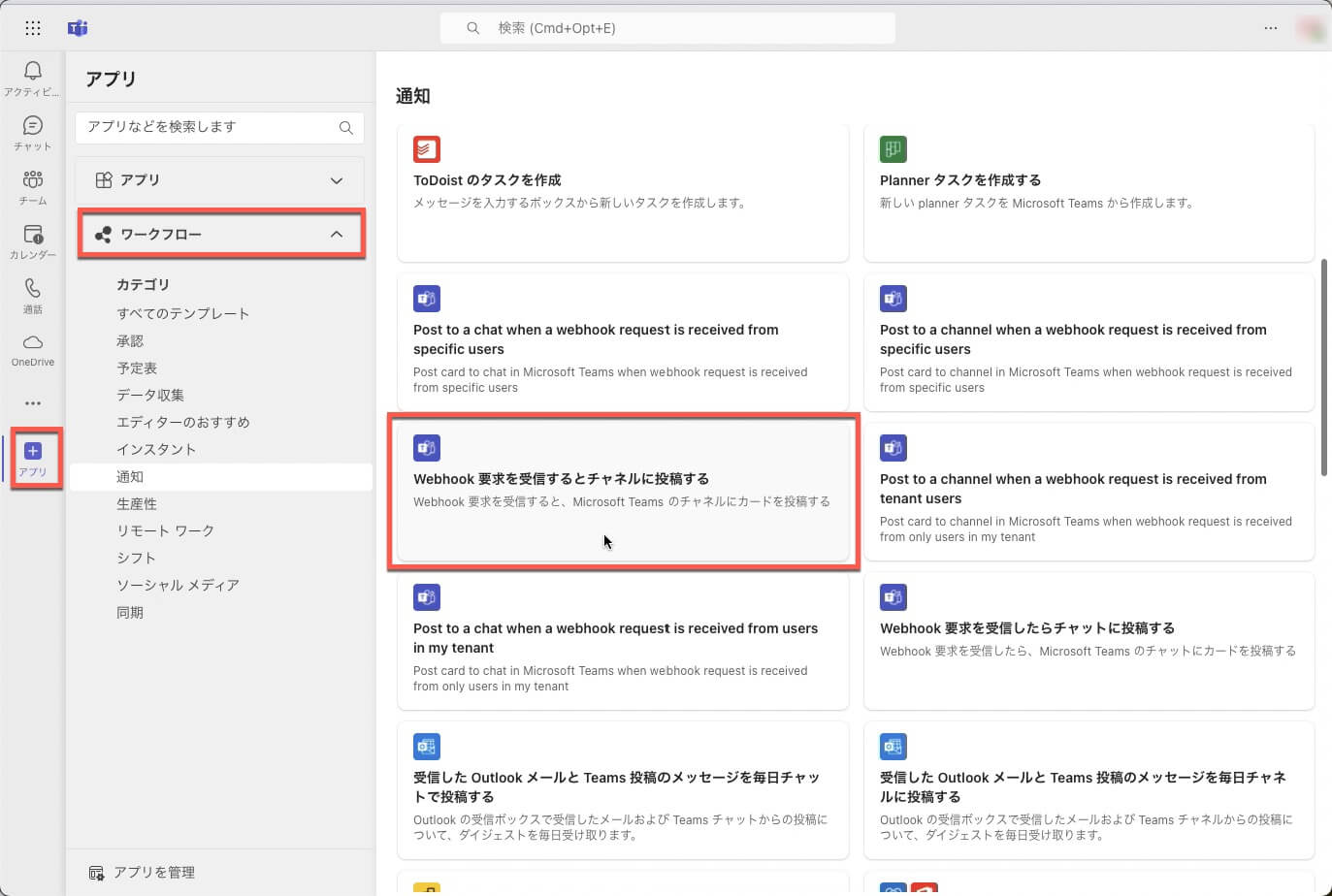Click Outlook icon on 毎日チャットで投稿する card
This screenshot has width=1332, height=896.
tap(427, 747)
